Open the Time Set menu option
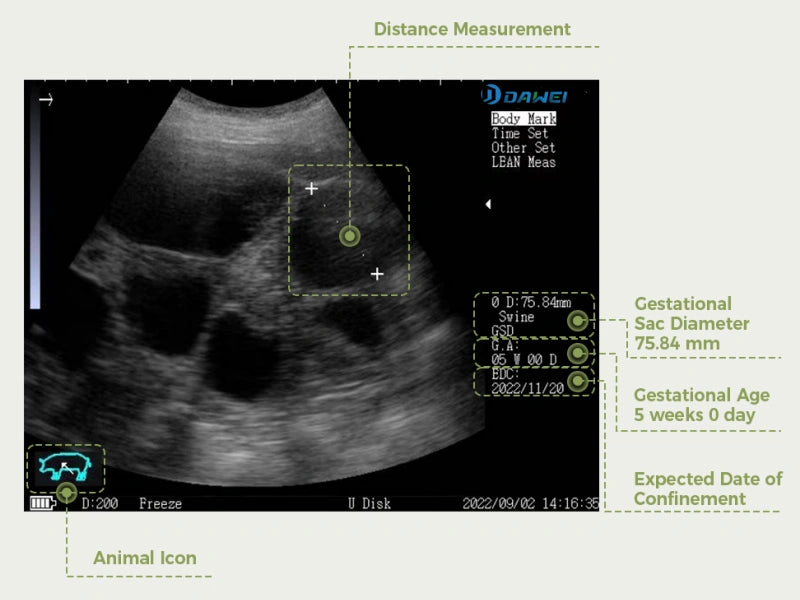The height and width of the screenshot is (600, 800). 520,133
